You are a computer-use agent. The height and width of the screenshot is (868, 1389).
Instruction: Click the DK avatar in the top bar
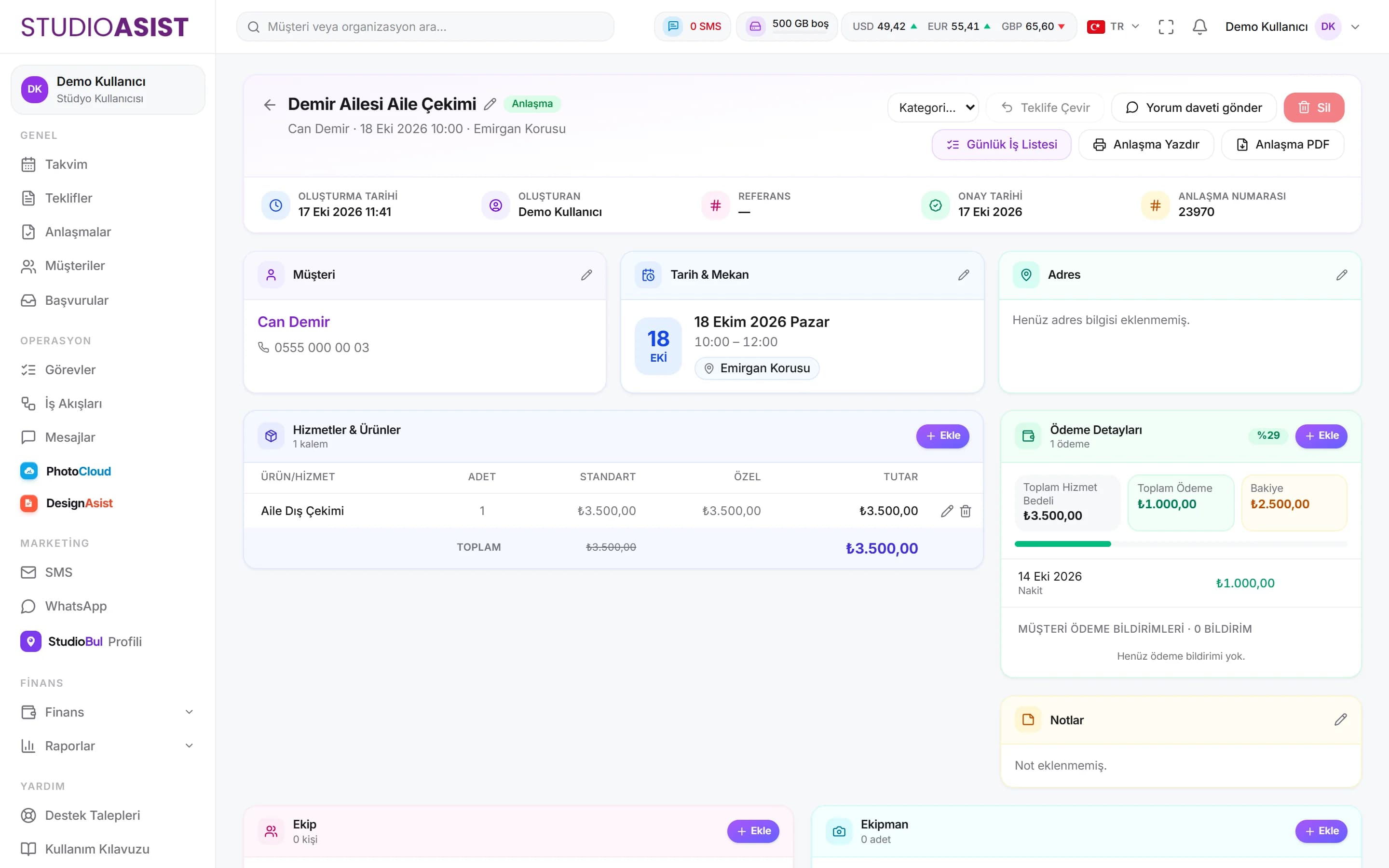click(1328, 27)
